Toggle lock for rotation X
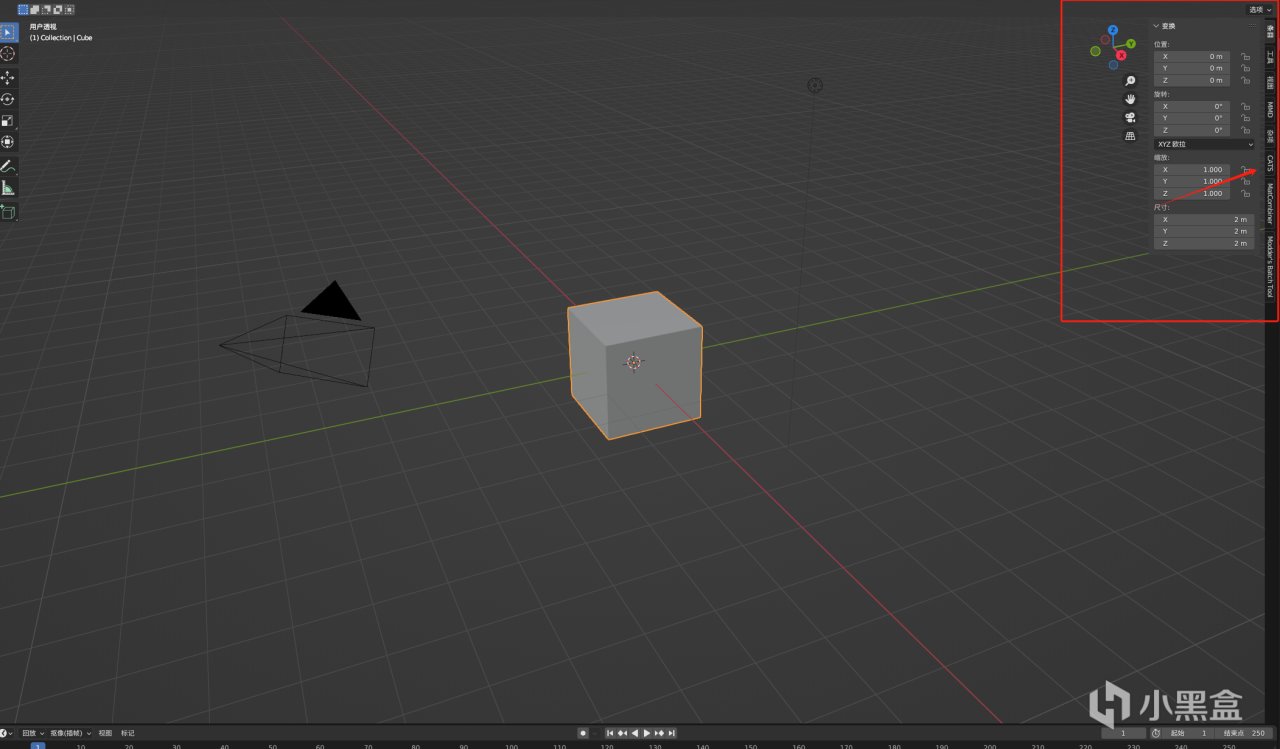This screenshot has width=1280, height=749. [x=1245, y=107]
